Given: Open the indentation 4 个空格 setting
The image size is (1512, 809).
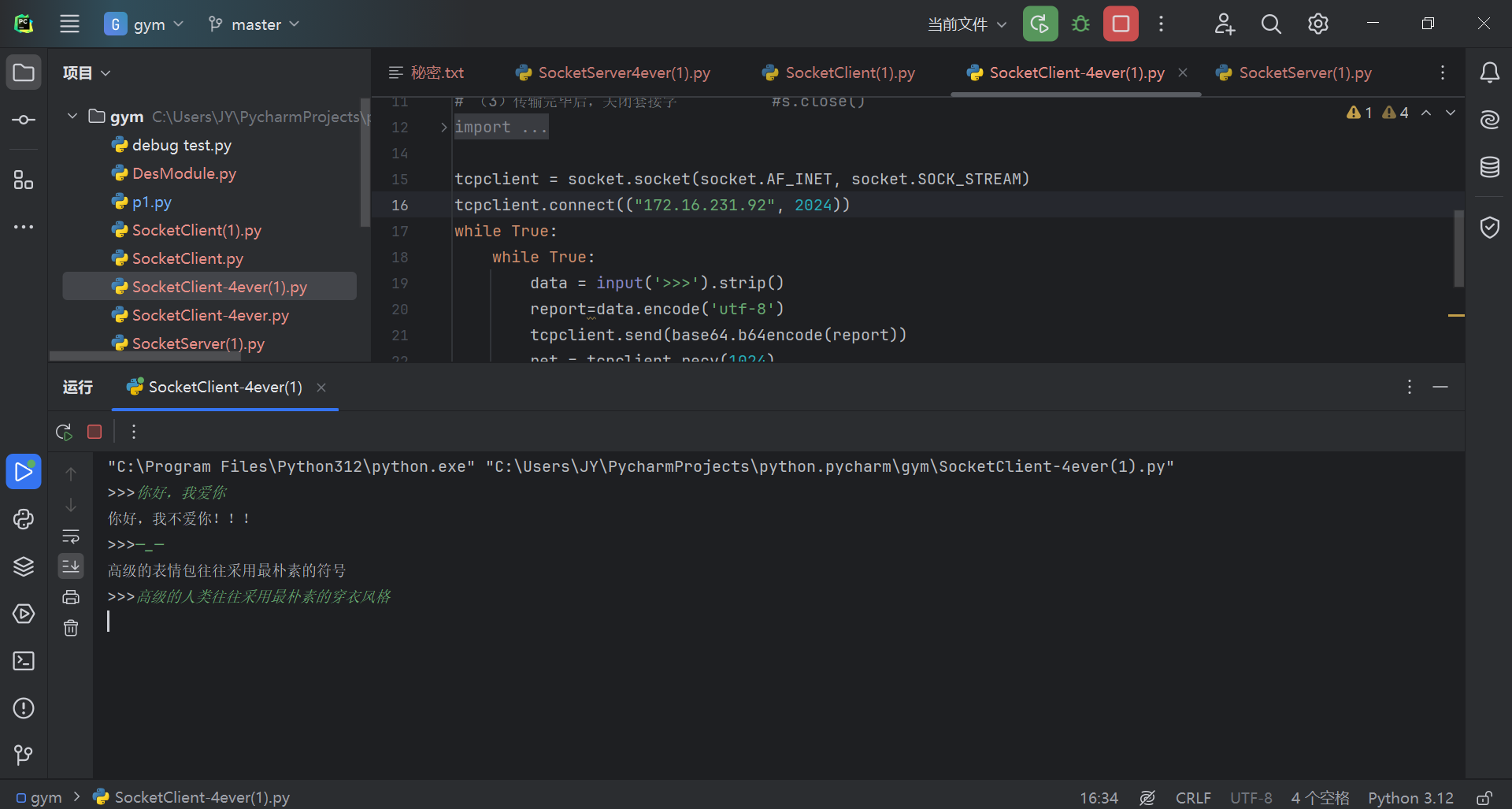Looking at the screenshot, I should tap(1320, 798).
